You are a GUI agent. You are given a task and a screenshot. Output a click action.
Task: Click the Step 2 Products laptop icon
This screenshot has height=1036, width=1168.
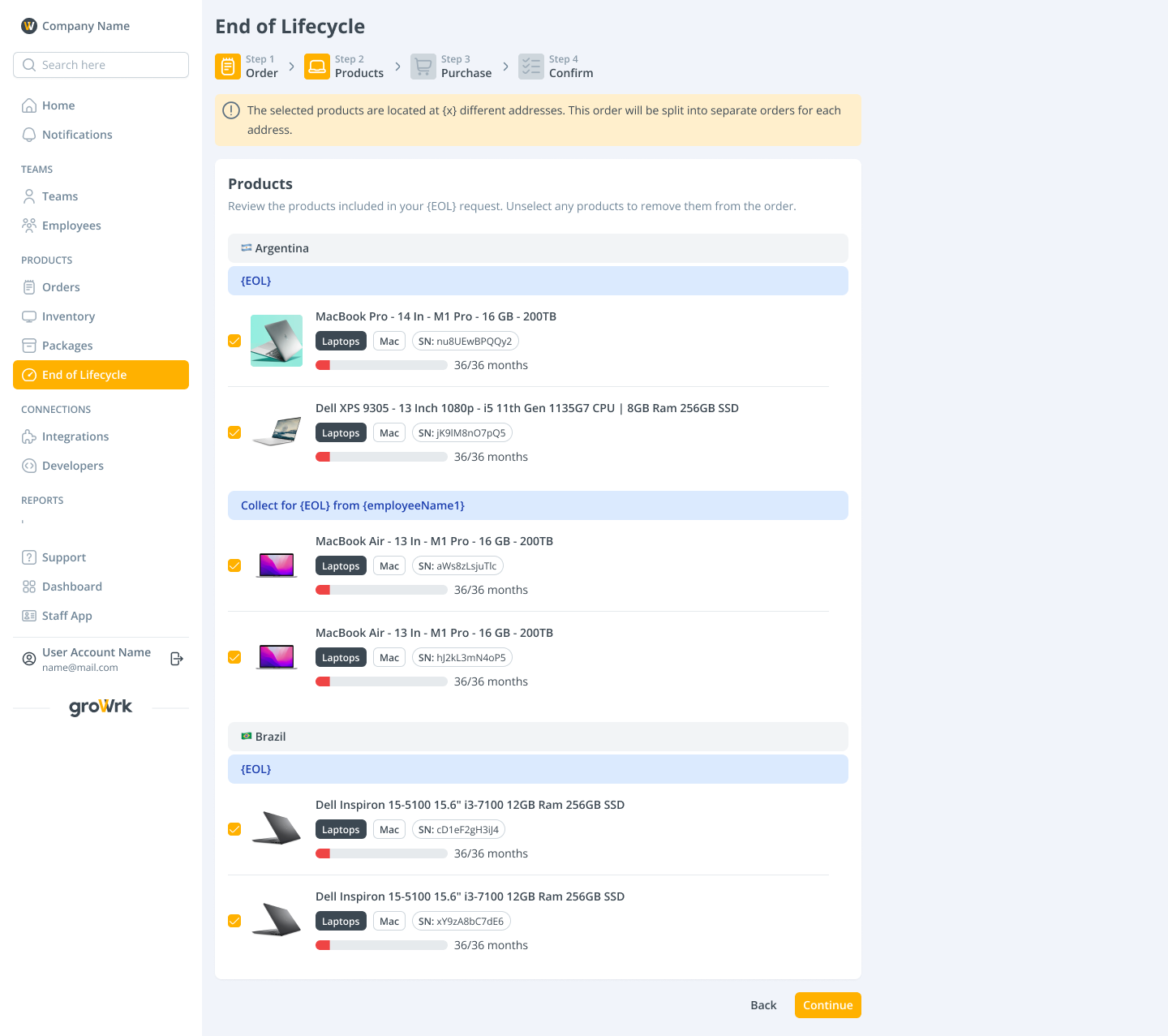(317, 67)
